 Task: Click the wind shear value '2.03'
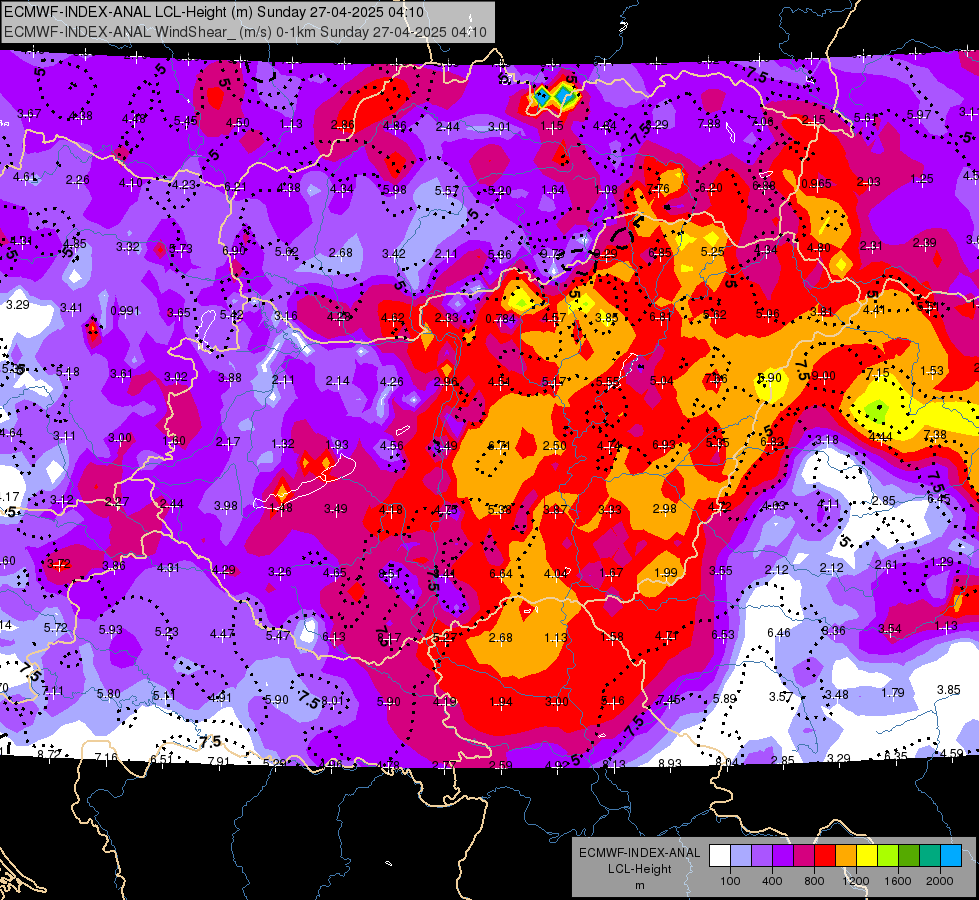point(868,182)
